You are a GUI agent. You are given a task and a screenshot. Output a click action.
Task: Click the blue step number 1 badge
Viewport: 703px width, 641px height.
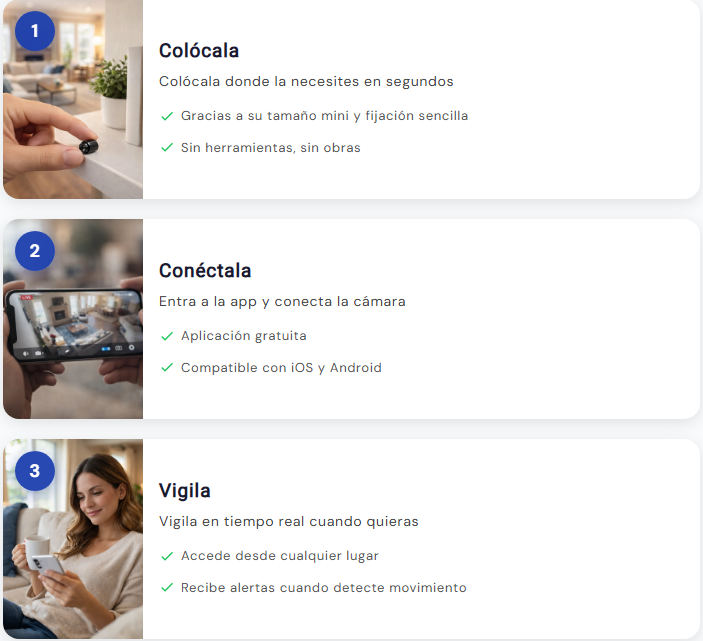coord(35,31)
